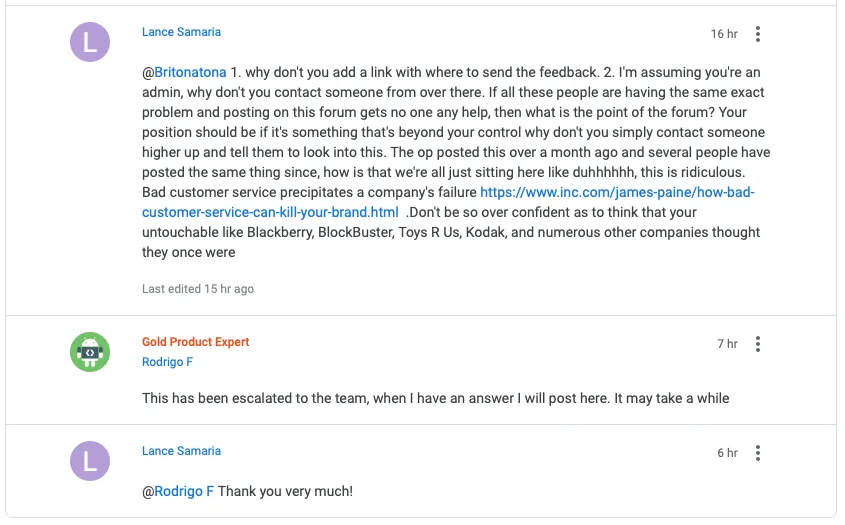Image resolution: width=845 pixels, height=525 pixels.
Task: Click the Gold Product Expert badge label
Action: pyautogui.click(x=195, y=342)
